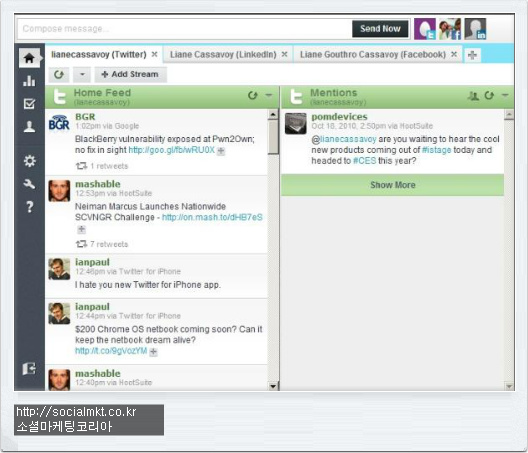528x453 pixels.
Task: Click the Mentions stream users icon
Action: tap(473, 96)
